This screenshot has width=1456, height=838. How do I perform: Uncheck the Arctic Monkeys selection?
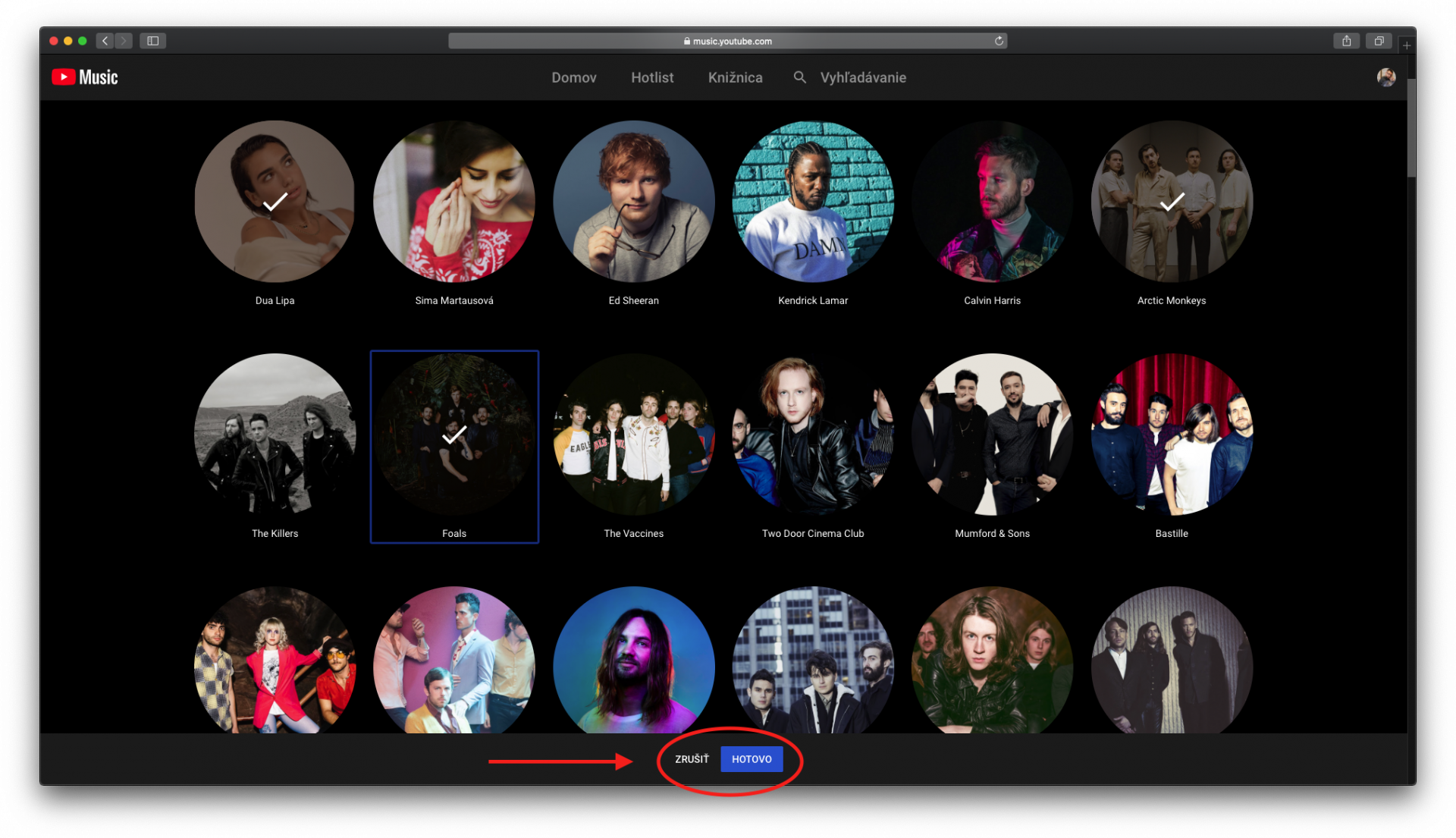click(x=1172, y=202)
